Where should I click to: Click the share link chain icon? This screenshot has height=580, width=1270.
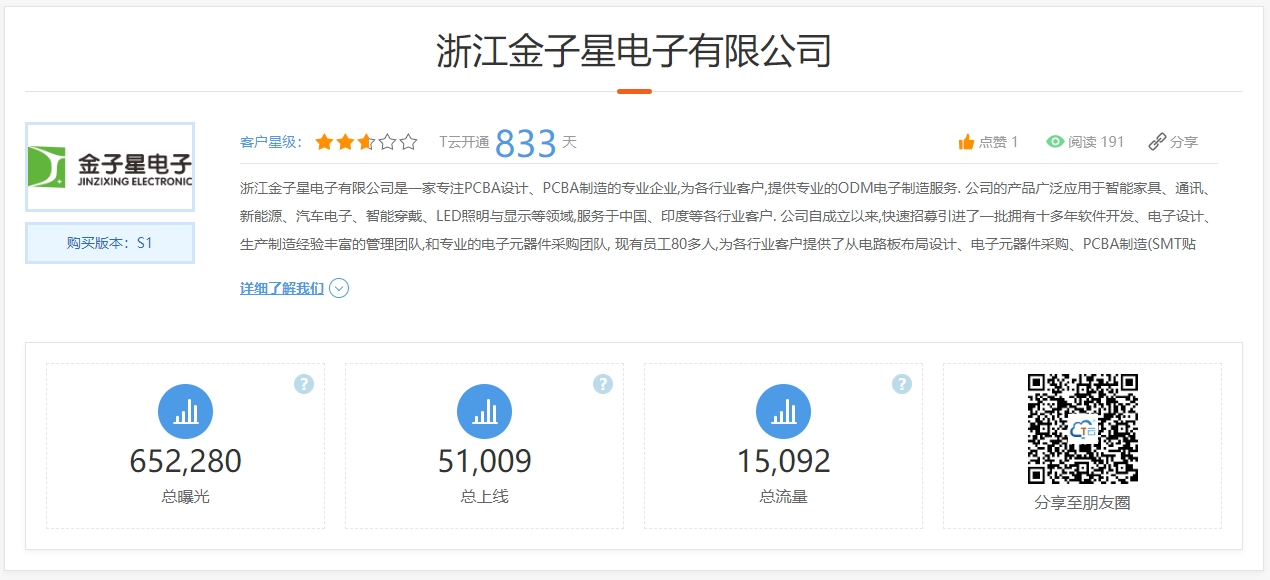(1157, 142)
